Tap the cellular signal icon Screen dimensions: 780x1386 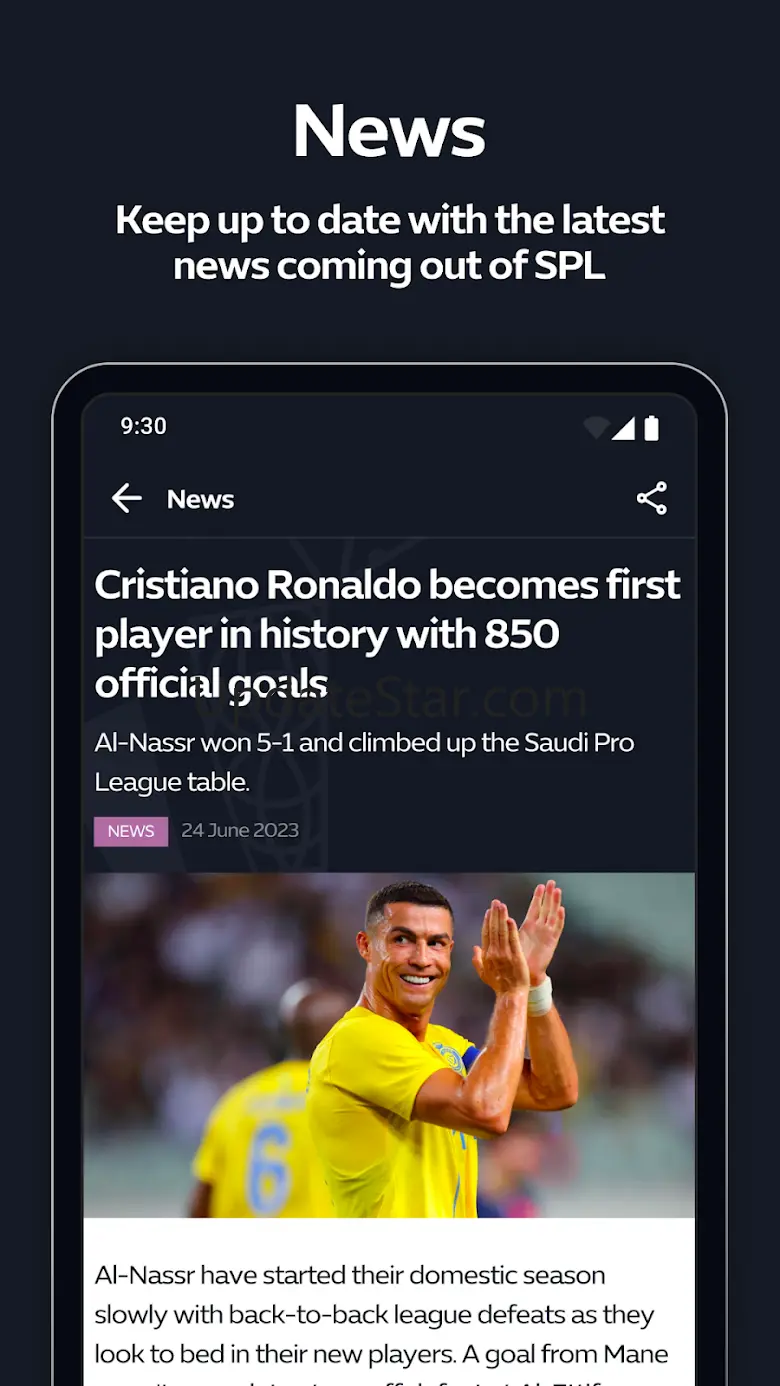pos(624,428)
